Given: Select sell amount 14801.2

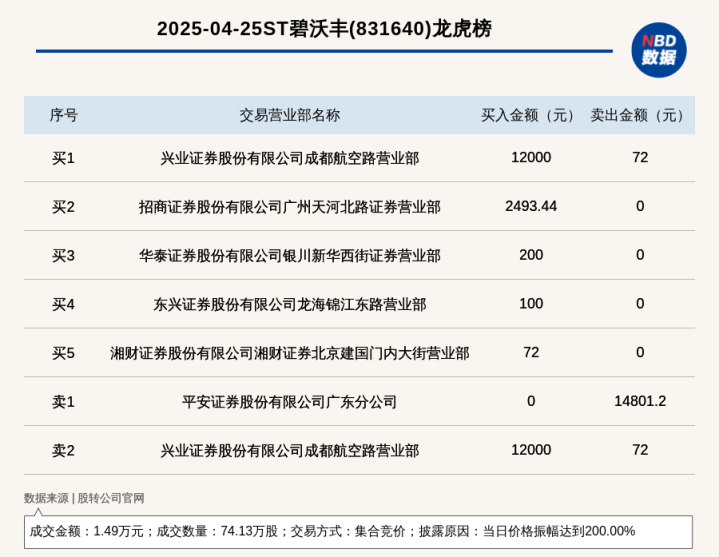Looking at the screenshot, I should (x=640, y=401).
